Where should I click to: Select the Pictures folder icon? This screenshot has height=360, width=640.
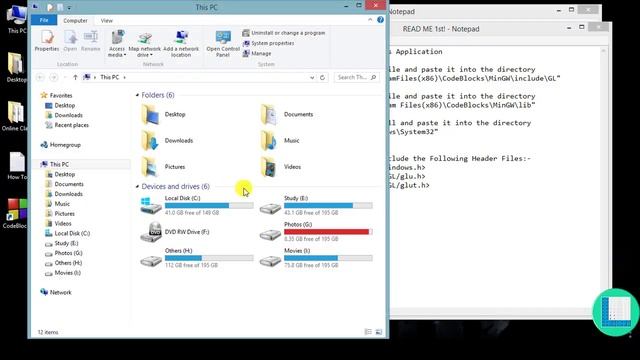pos(150,167)
